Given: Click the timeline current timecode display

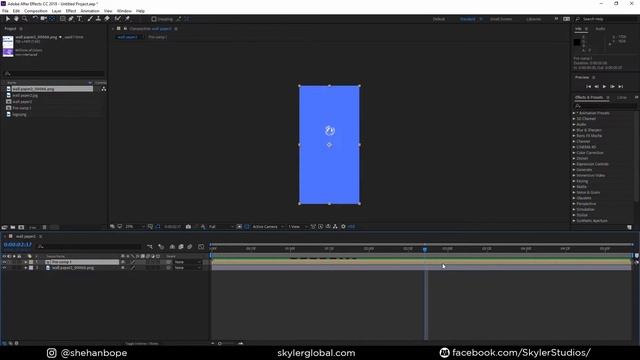Looking at the screenshot, I should [18, 244].
